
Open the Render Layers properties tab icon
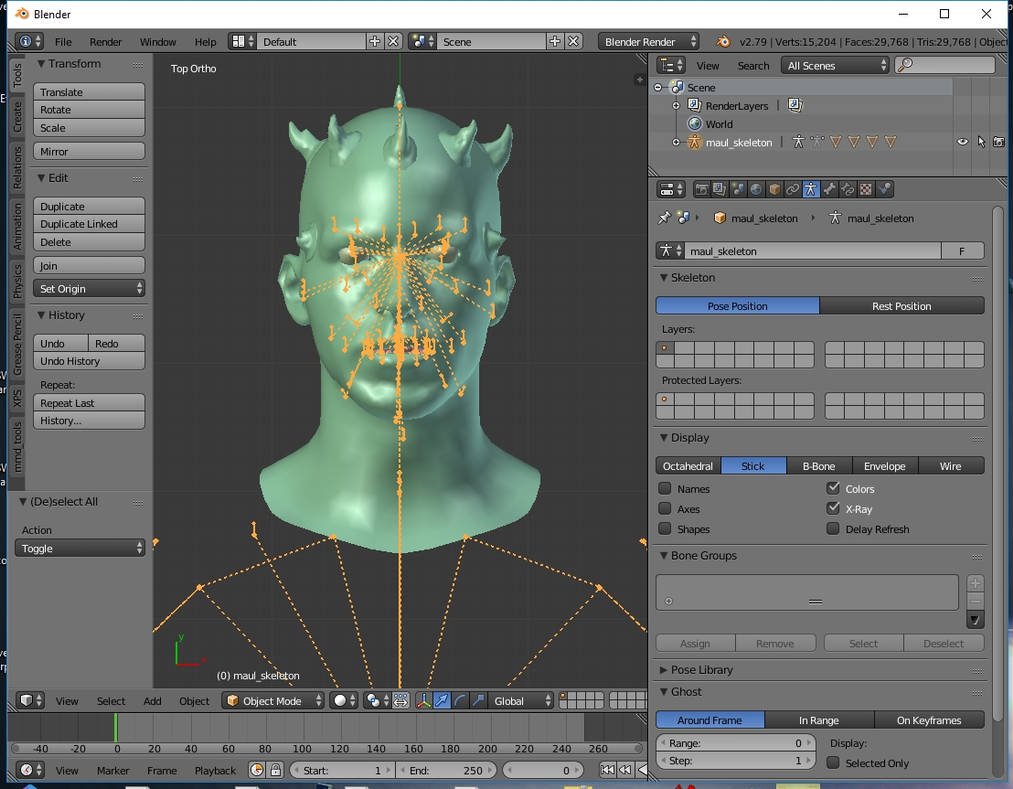click(x=719, y=189)
